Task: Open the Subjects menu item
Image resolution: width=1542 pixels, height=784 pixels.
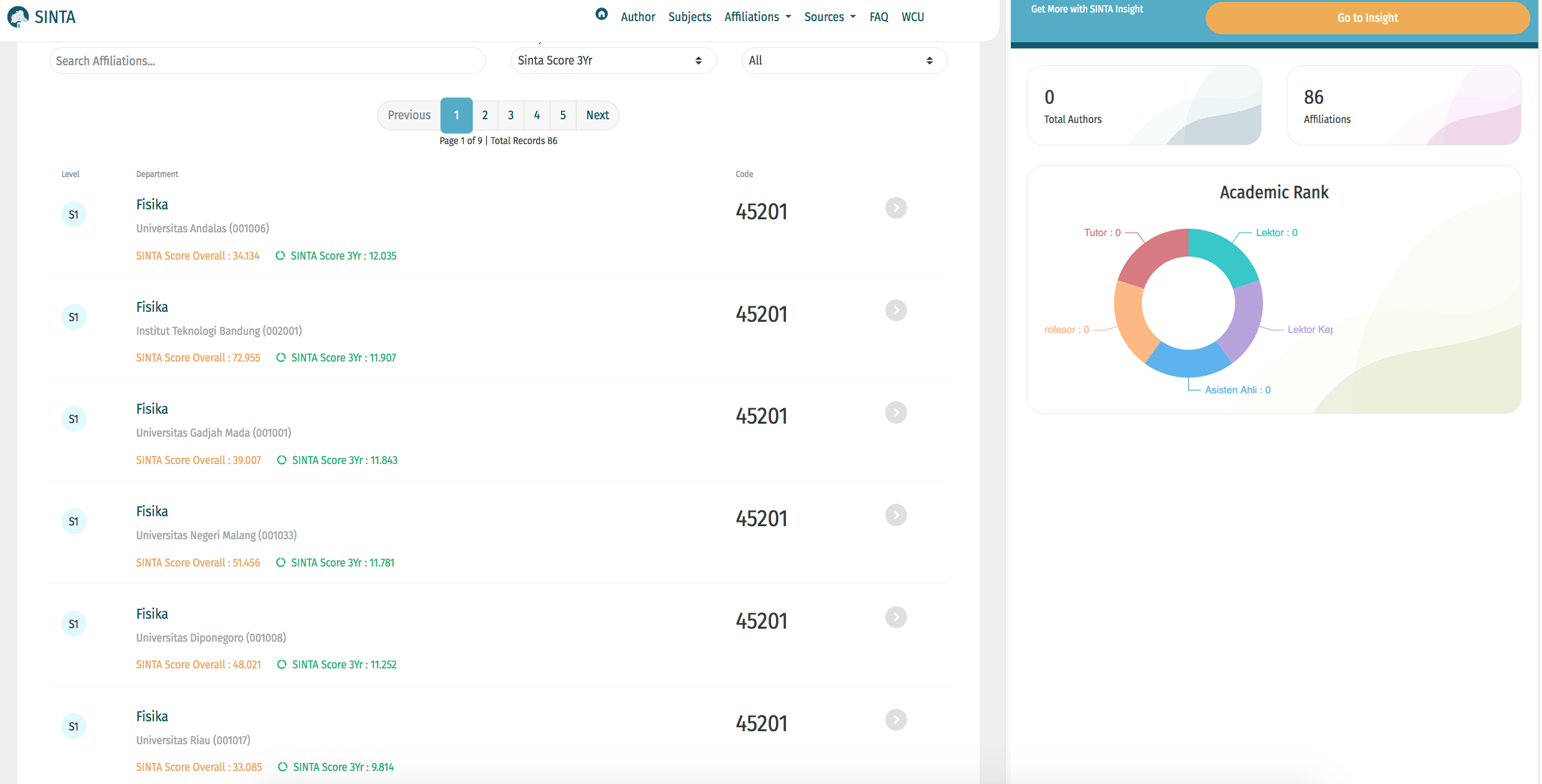Action: click(690, 17)
